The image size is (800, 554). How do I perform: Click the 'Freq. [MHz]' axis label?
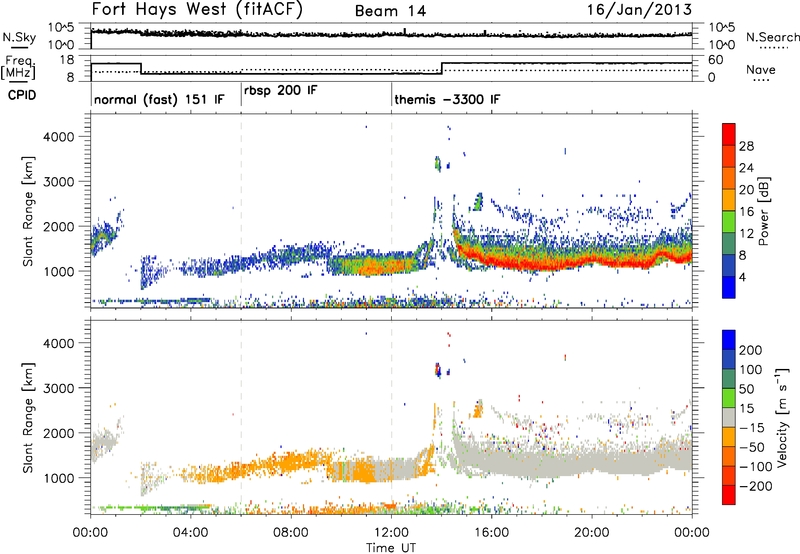[x=18, y=68]
